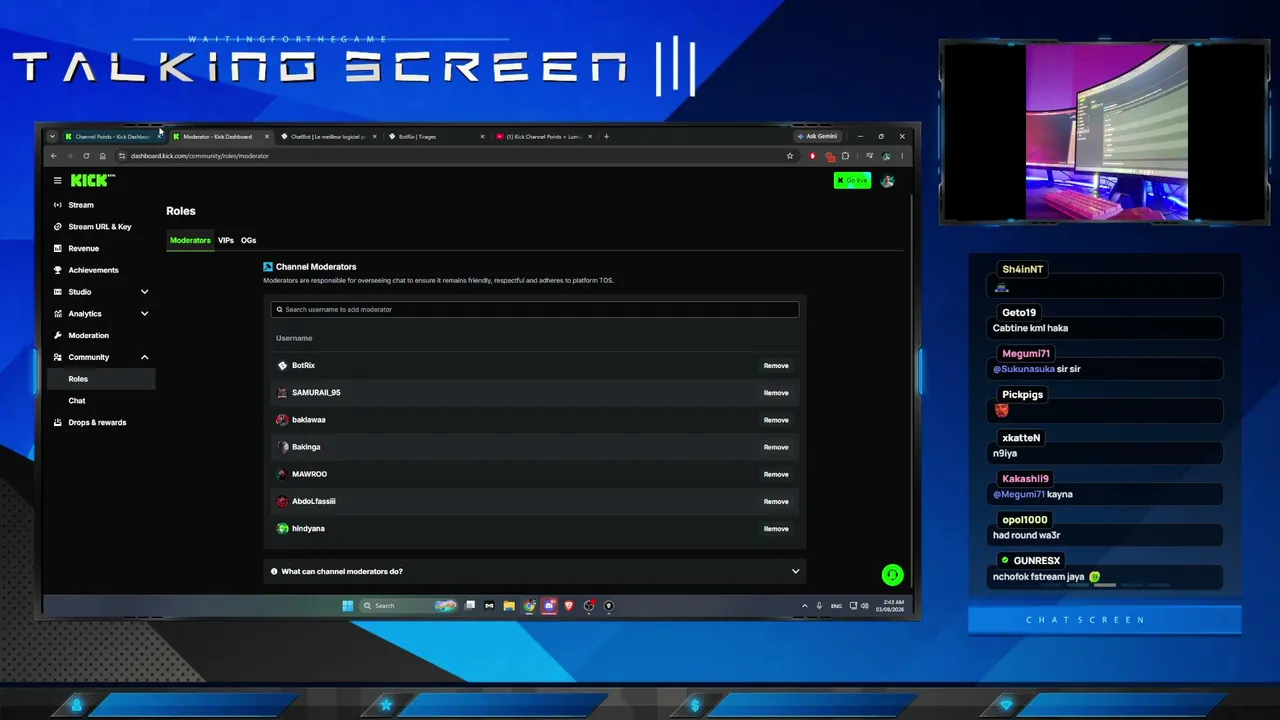Reload the current page

coord(86,156)
